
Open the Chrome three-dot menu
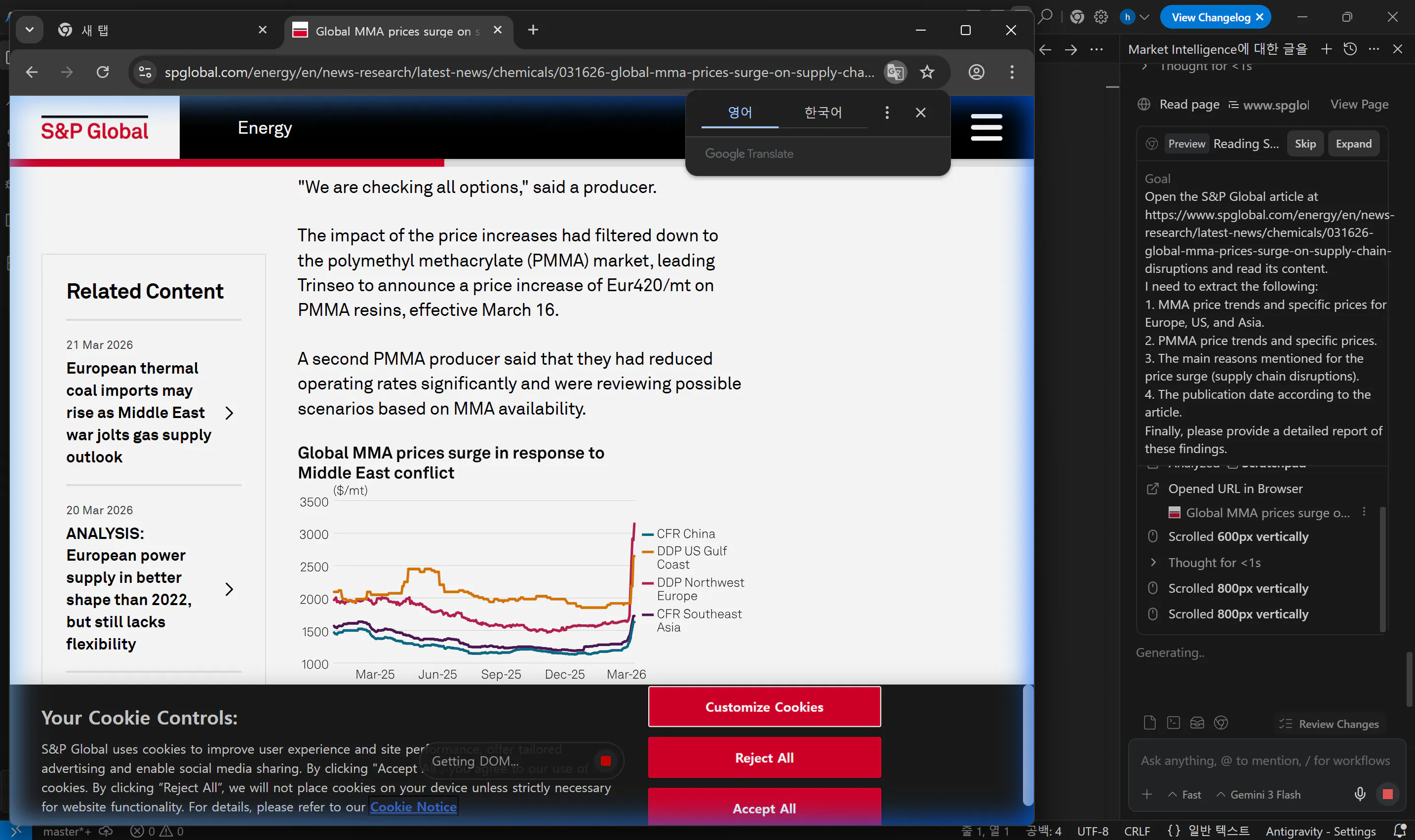click(1012, 72)
